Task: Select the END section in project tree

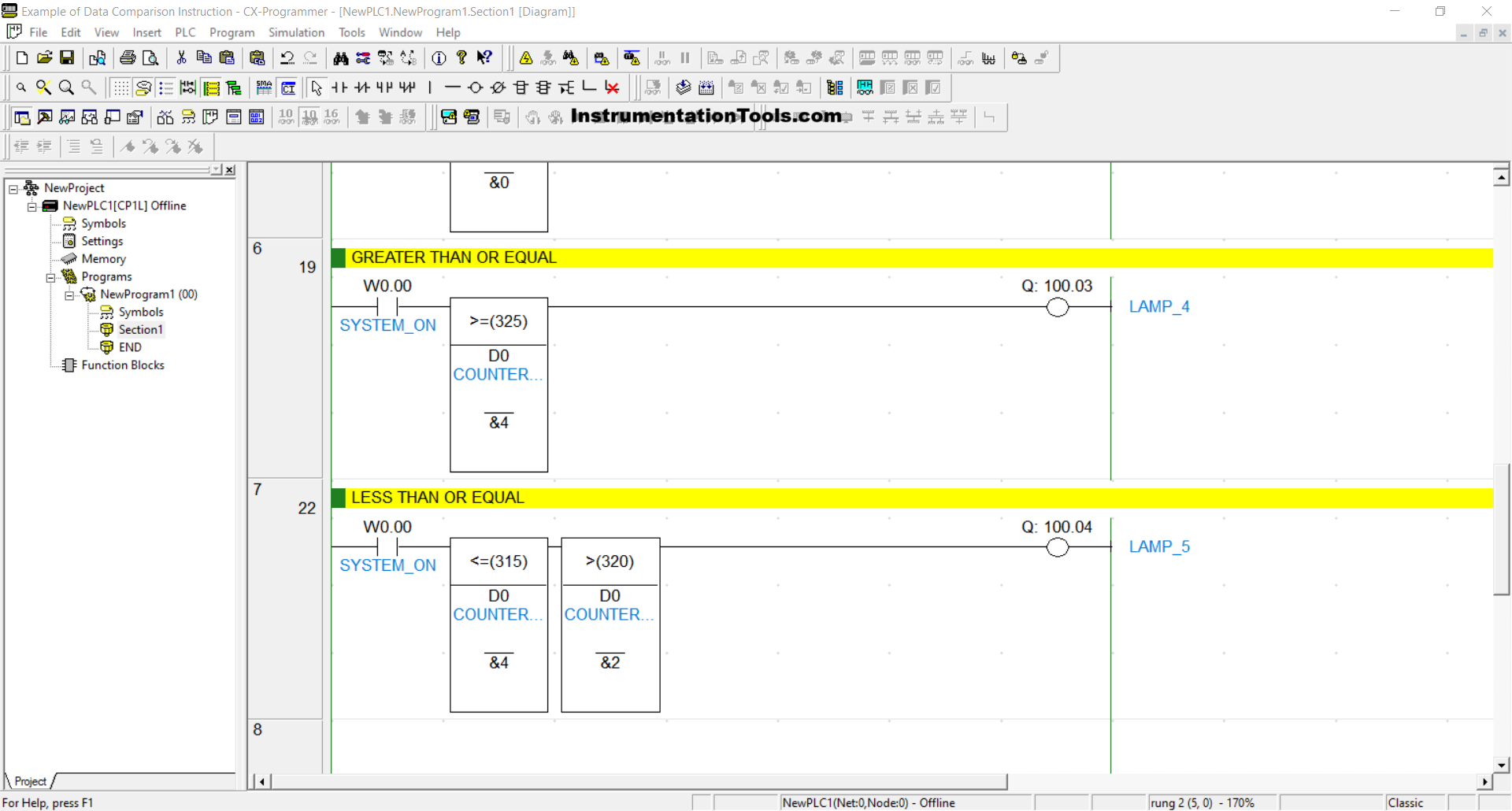Action: [130, 347]
